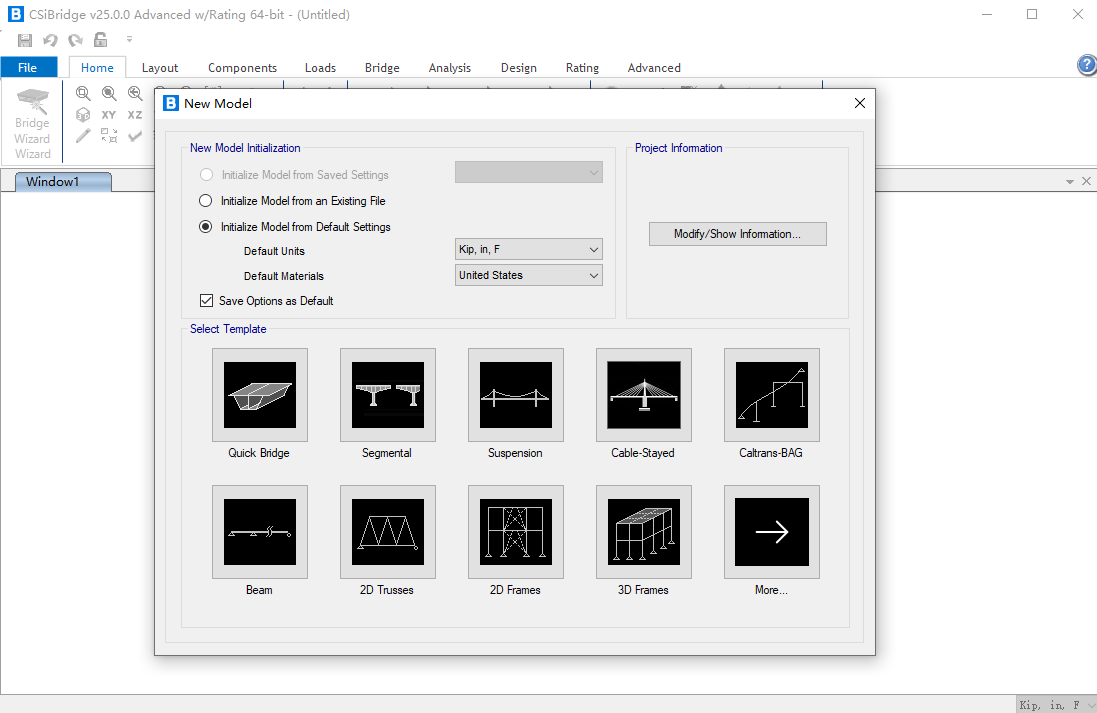Switch to the Home ribbon tab
Screen dimensions: 1097x713
coord(97,67)
